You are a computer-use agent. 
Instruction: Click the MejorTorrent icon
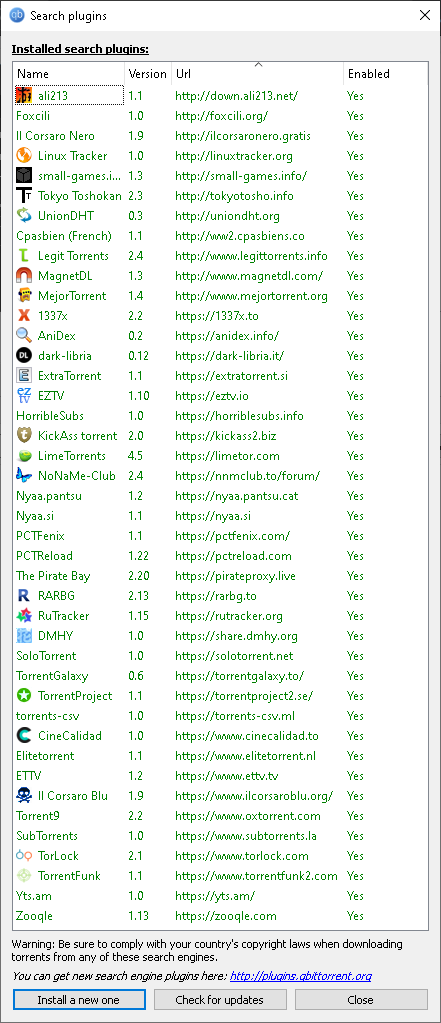pos(23,296)
